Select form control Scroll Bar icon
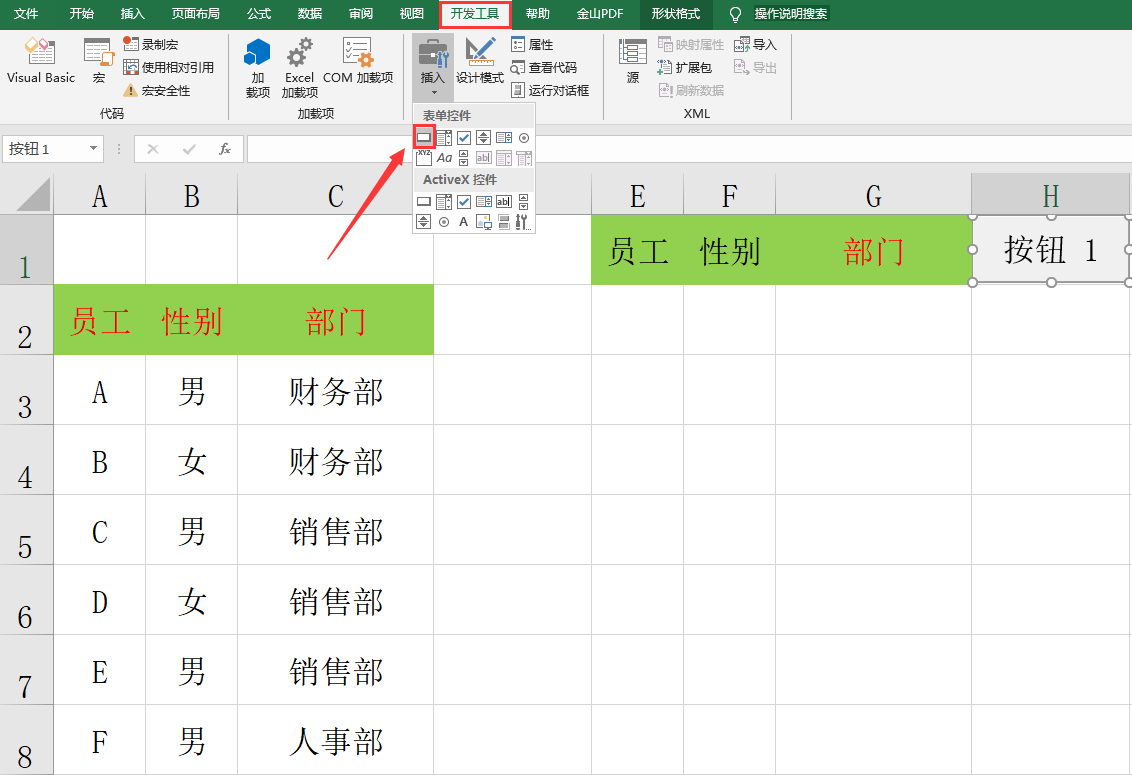Viewport: 1132px width, 775px height. tap(463, 157)
